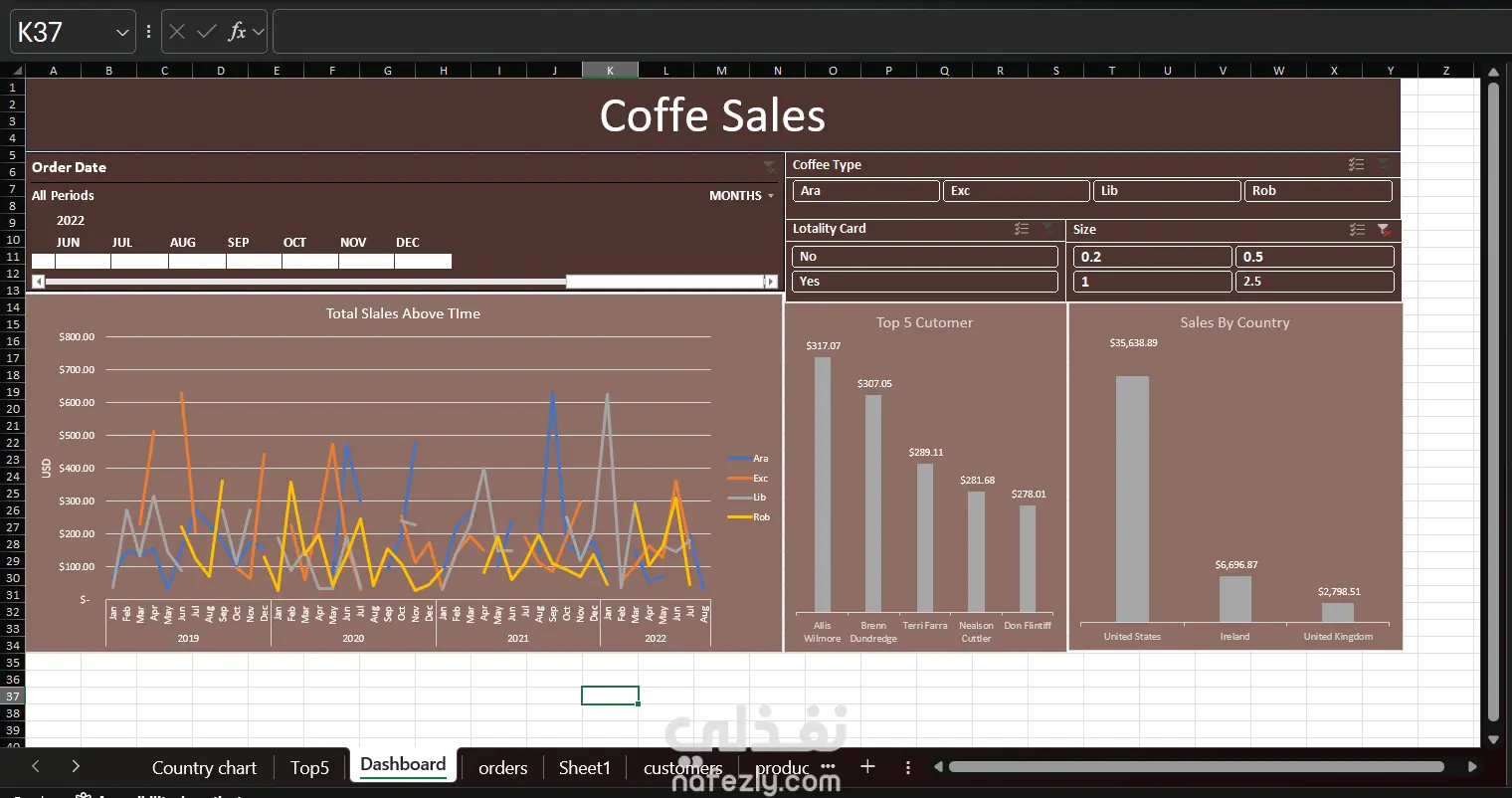Select the AUG period on the timeline

pyautogui.click(x=197, y=261)
